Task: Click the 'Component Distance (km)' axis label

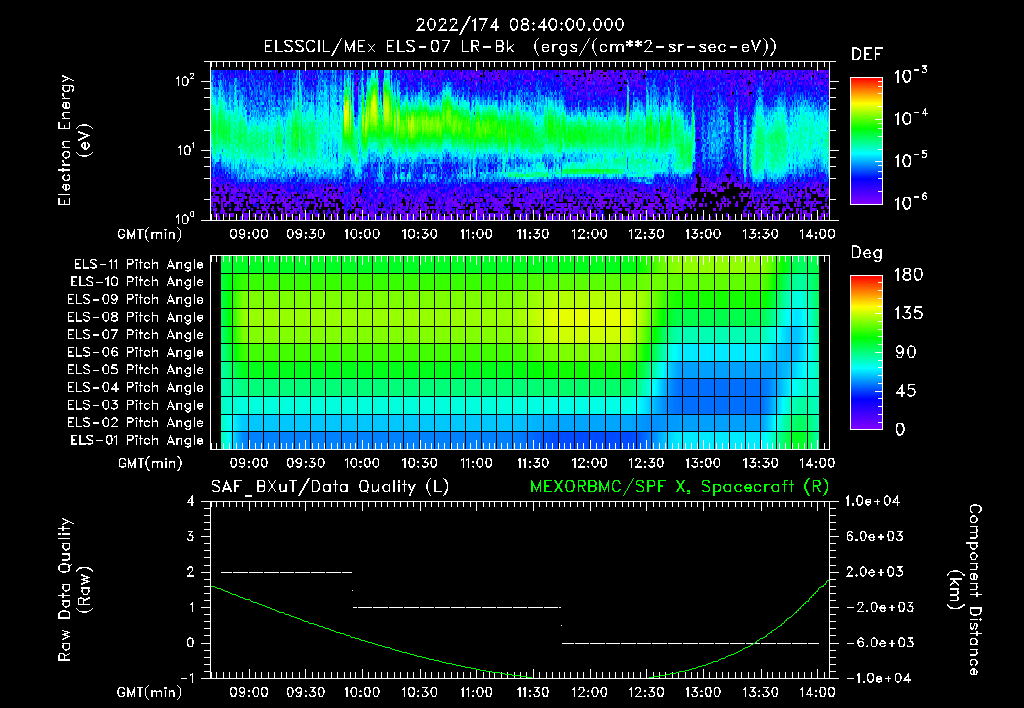Action: [x=965, y=590]
